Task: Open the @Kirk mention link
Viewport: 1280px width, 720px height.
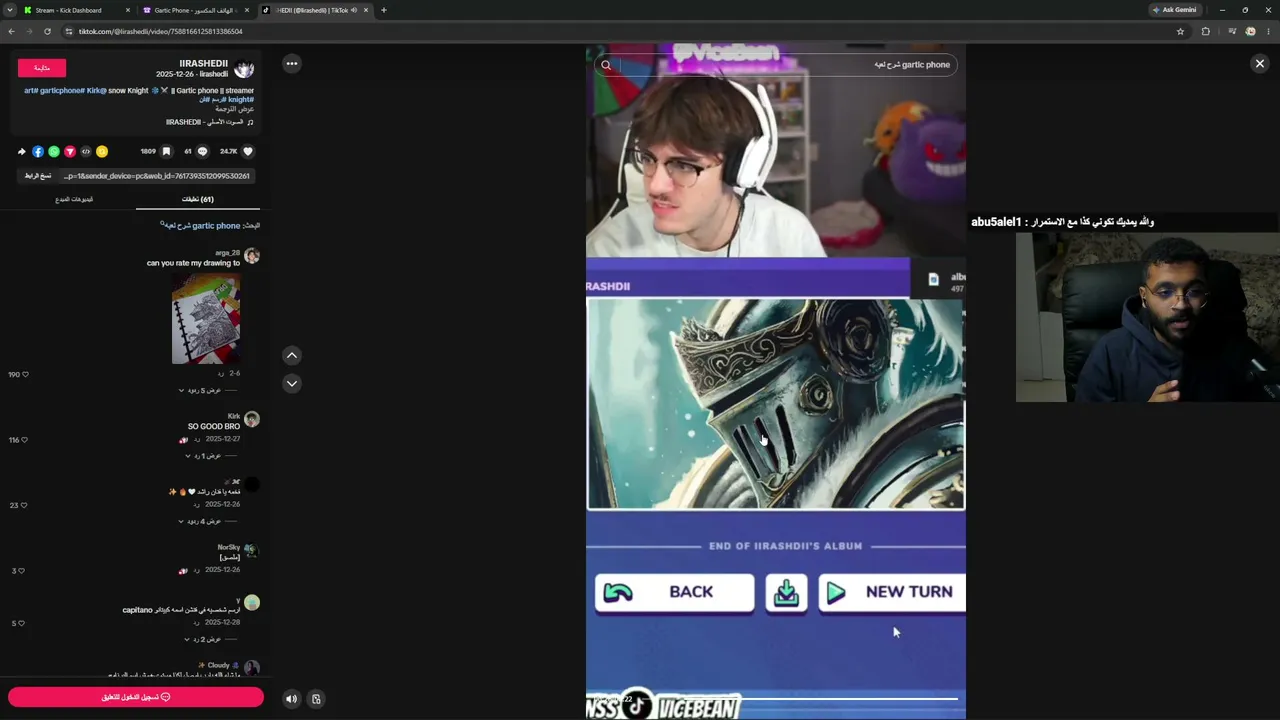Action: pyautogui.click(x=96, y=91)
